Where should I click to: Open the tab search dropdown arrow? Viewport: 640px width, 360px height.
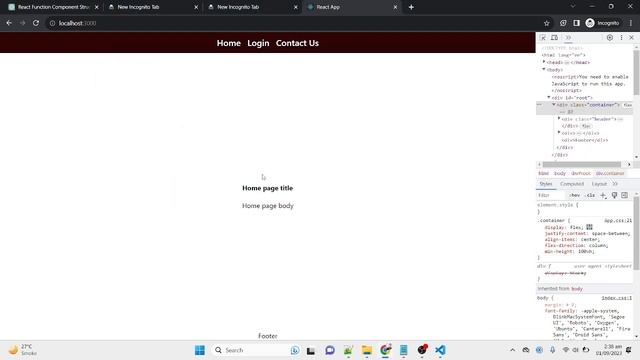click(x=573, y=7)
